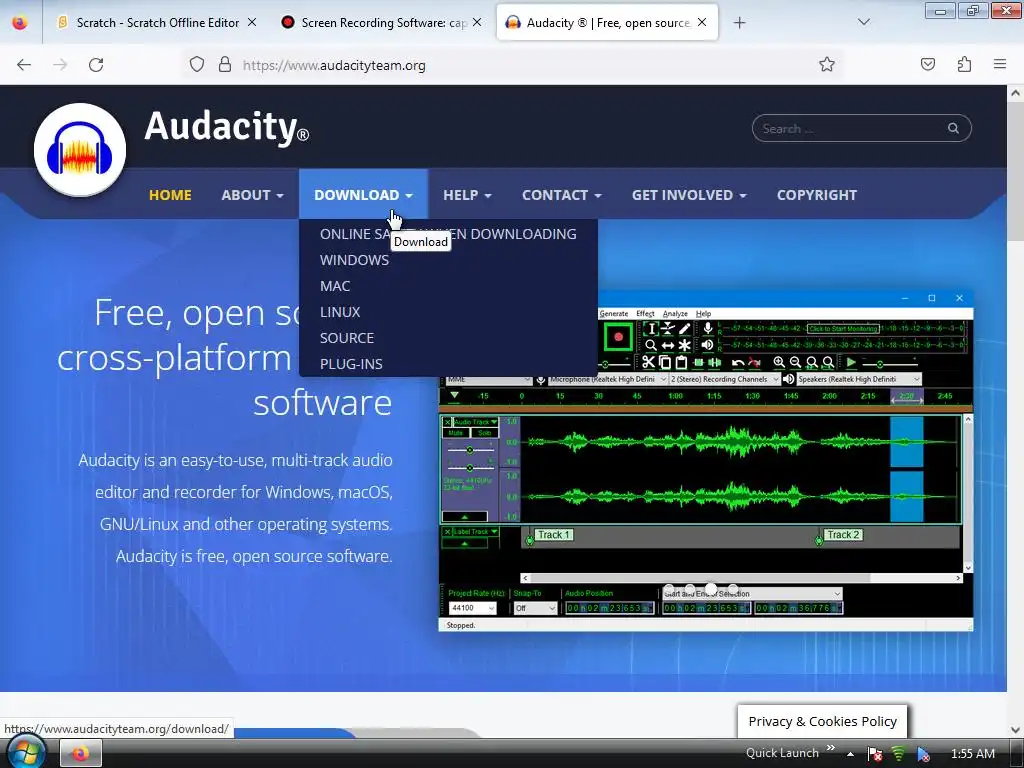Select the active largest carousel indicator dot

tap(711, 588)
